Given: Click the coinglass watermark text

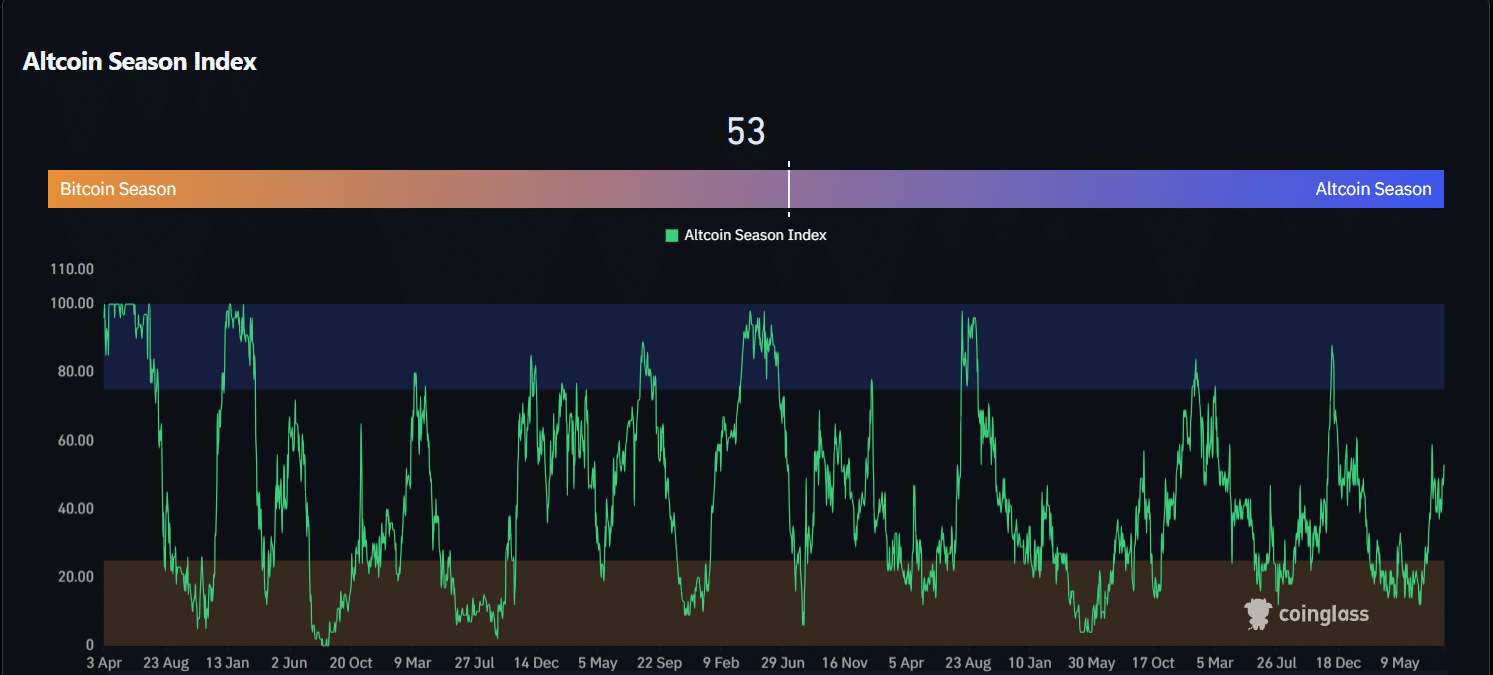Looking at the screenshot, I should [x=1323, y=614].
